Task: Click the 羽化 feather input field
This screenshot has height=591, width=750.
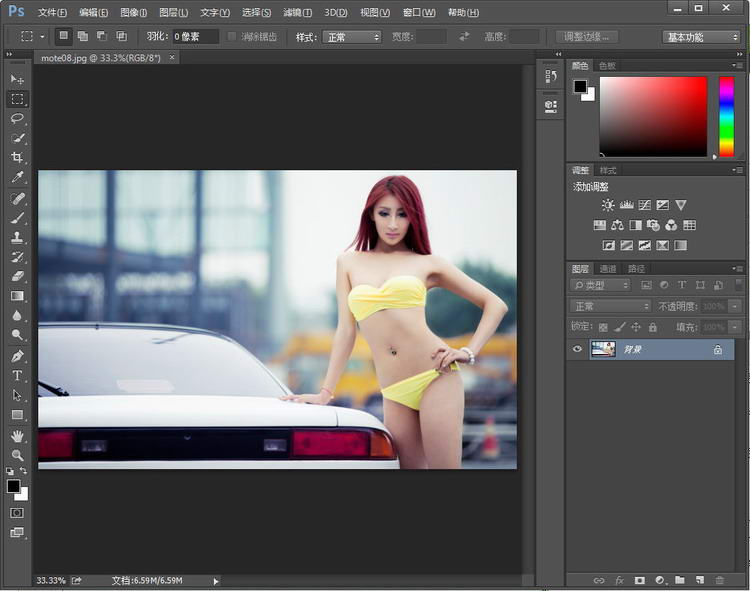Action: click(x=195, y=37)
